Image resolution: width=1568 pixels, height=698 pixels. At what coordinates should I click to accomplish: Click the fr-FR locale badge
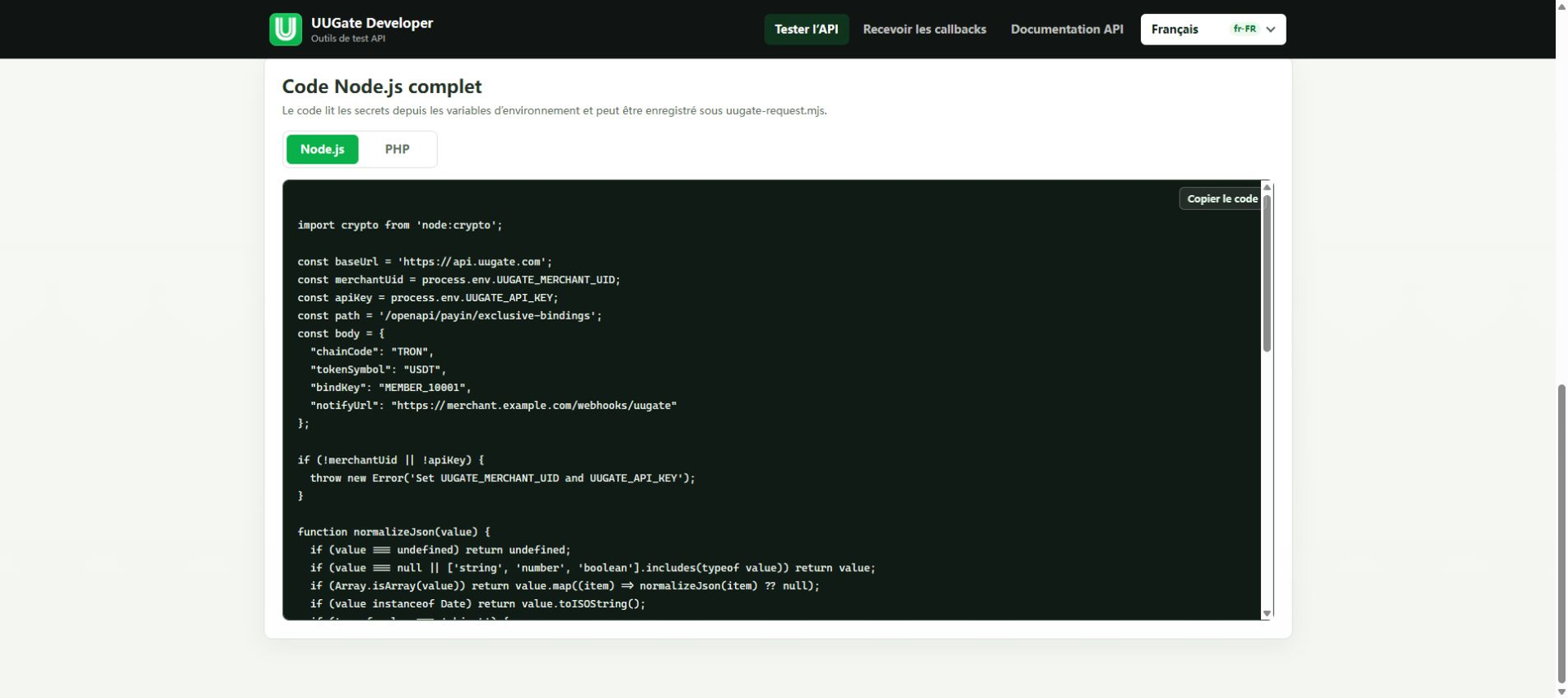point(1245,29)
